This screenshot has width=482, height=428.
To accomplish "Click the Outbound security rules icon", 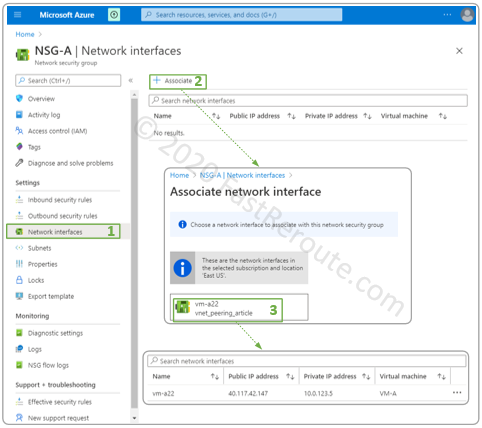I will pyautogui.click(x=19, y=215).
